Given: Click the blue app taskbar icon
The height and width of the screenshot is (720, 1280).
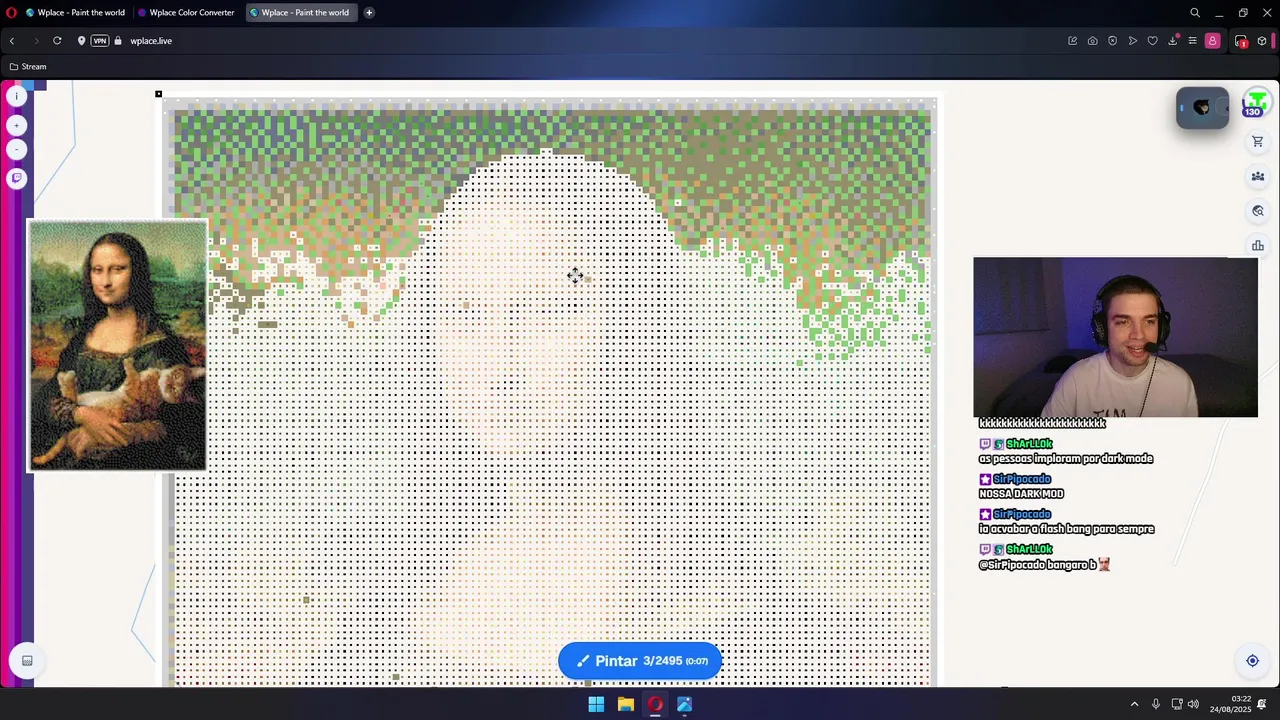Looking at the screenshot, I should [684, 704].
